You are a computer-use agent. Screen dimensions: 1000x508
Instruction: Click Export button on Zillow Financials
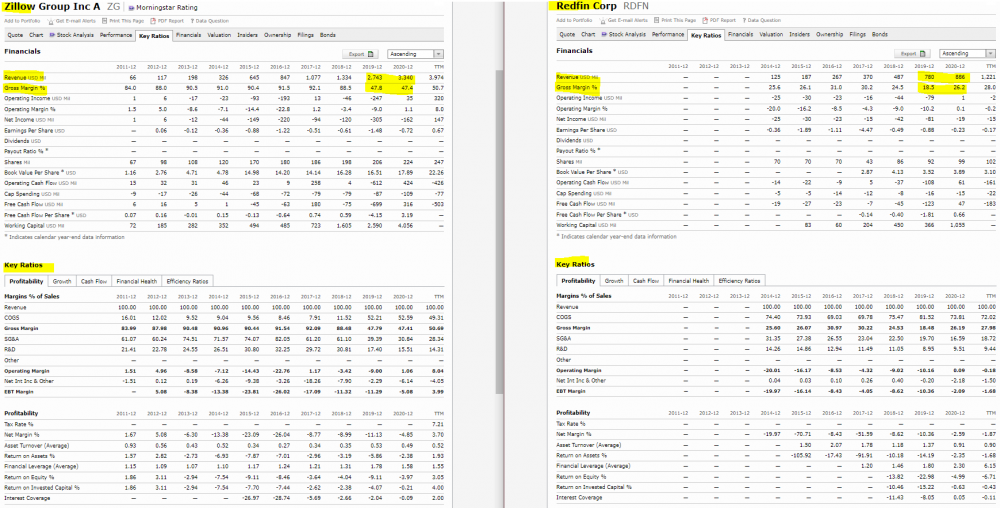click(x=360, y=54)
